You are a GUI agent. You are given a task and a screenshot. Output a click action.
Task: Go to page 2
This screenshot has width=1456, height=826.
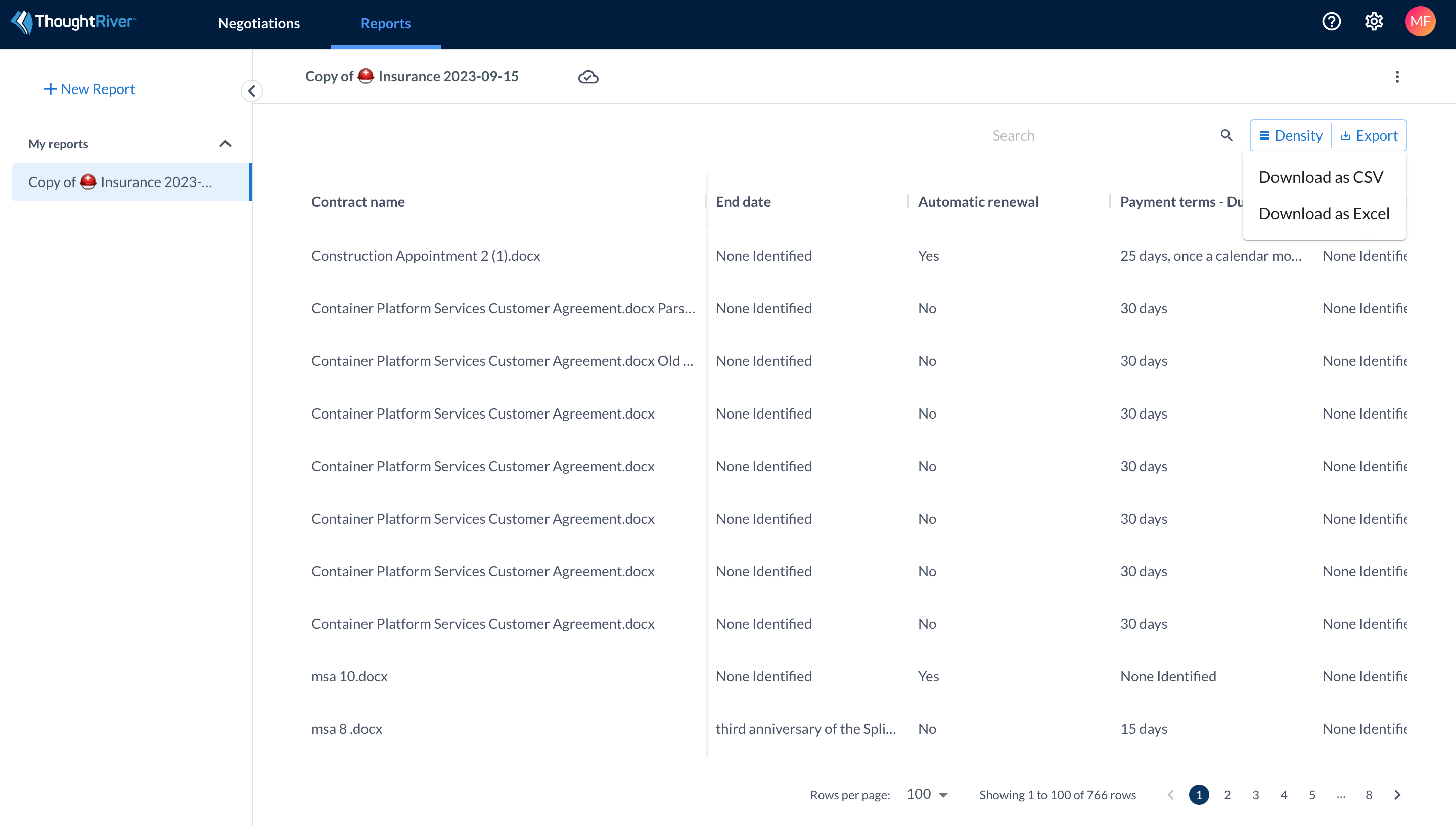click(x=1227, y=794)
